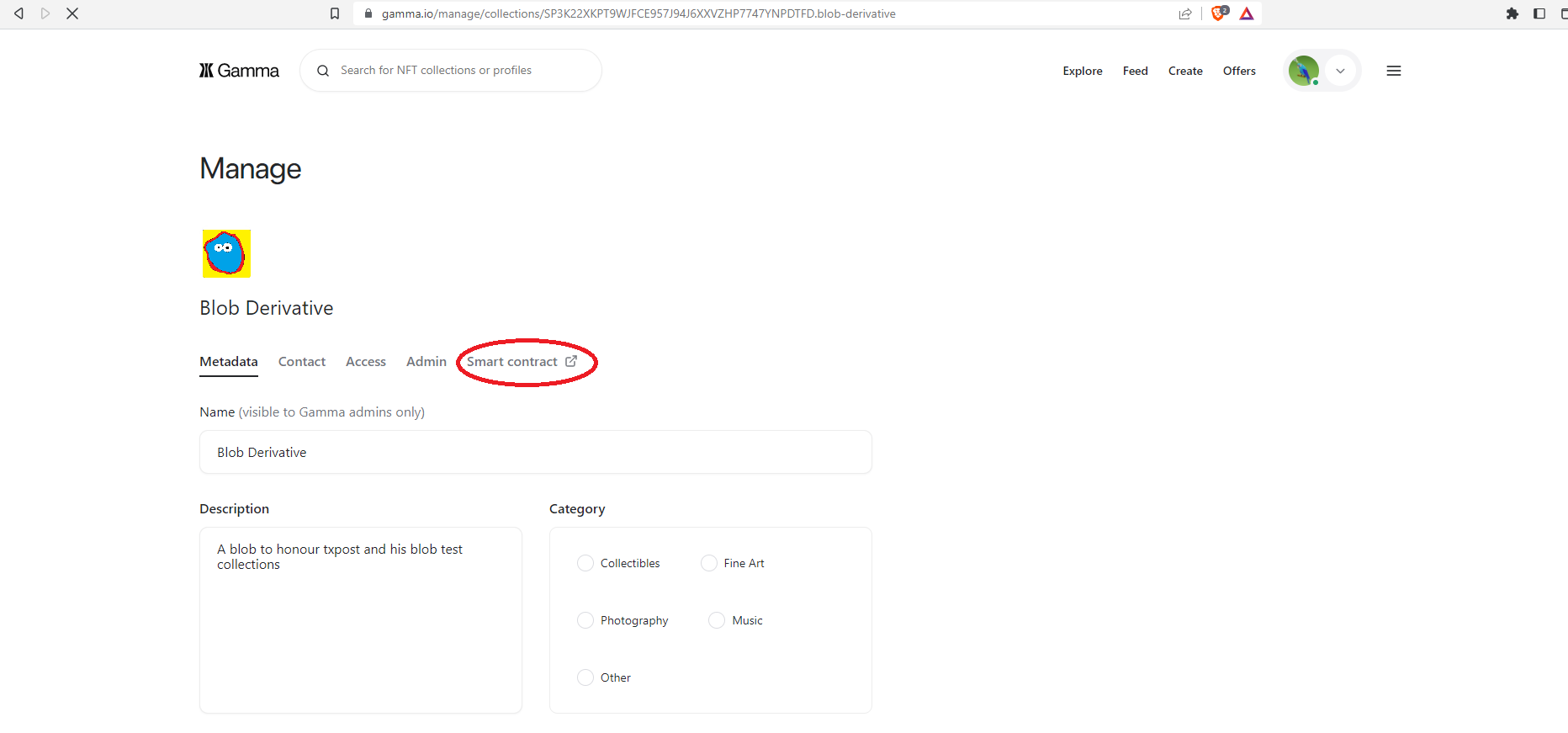Click the Blob Derivative collection title

click(x=267, y=308)
